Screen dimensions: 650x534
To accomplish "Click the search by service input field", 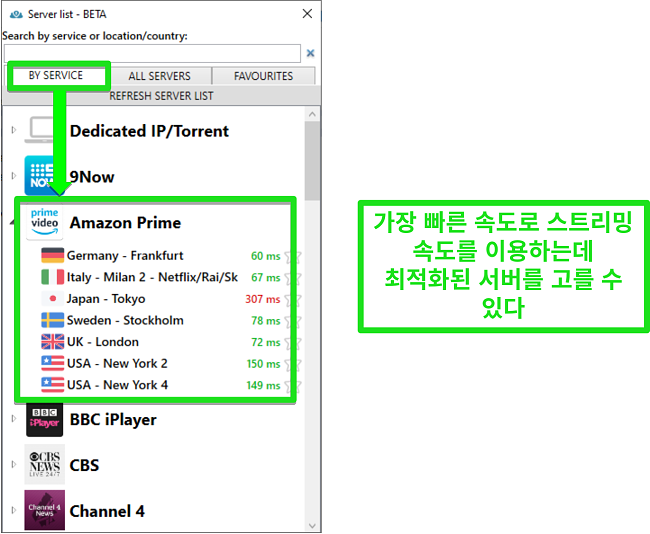I will point(152,53).
